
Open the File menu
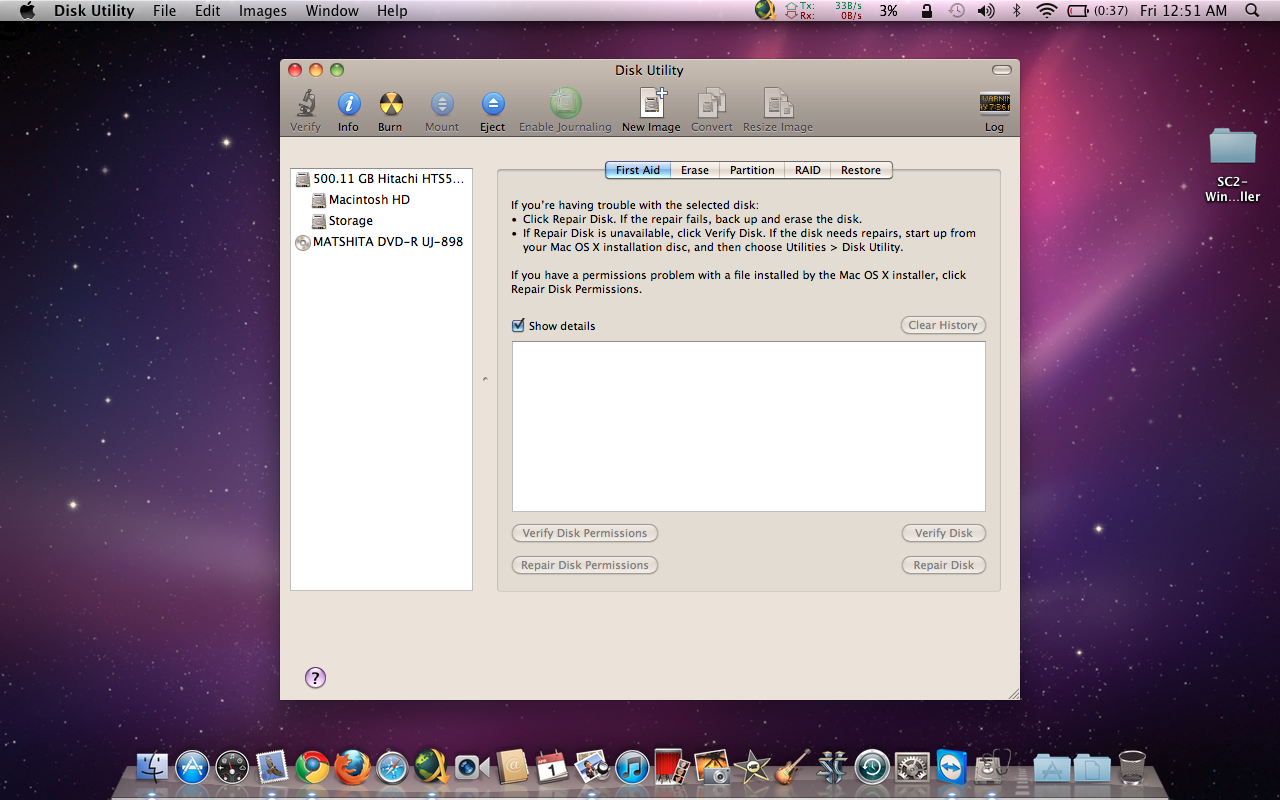pyautogui.click(x=164, y=11)
